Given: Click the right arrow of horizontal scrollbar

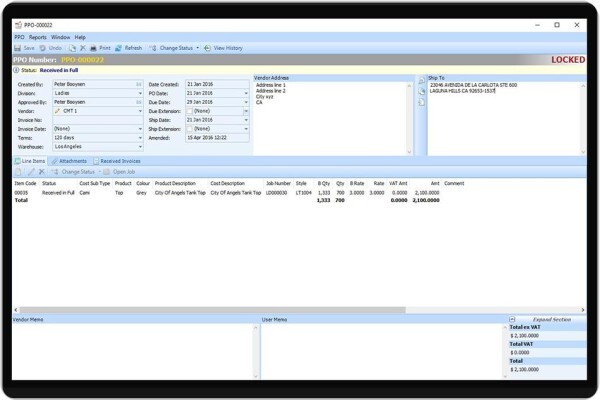Looking at the screenshot, I should click(x=583, y=310).
